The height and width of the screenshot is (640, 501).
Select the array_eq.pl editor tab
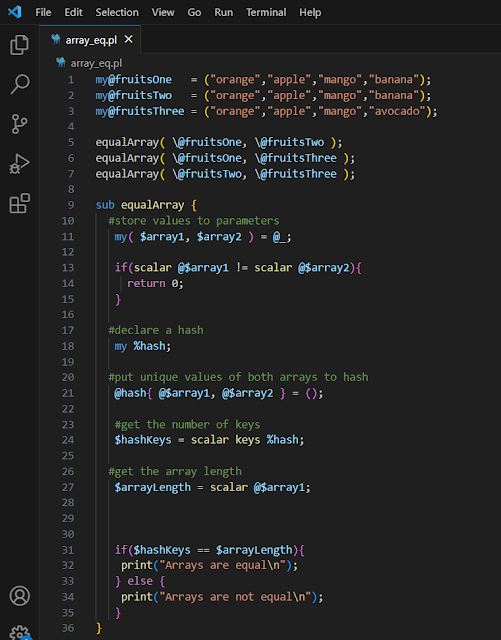(90, 40)
